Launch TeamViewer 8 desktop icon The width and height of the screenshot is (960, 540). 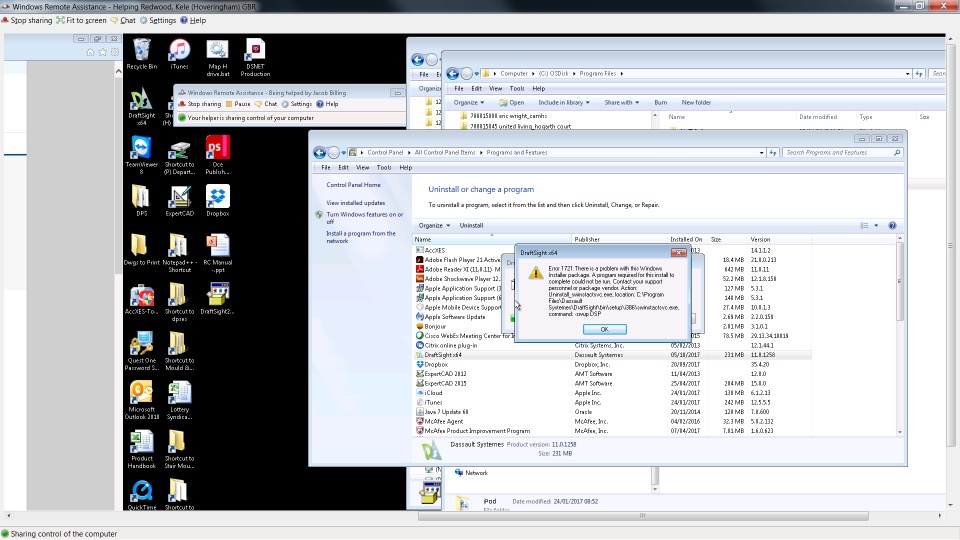[141, 155]
